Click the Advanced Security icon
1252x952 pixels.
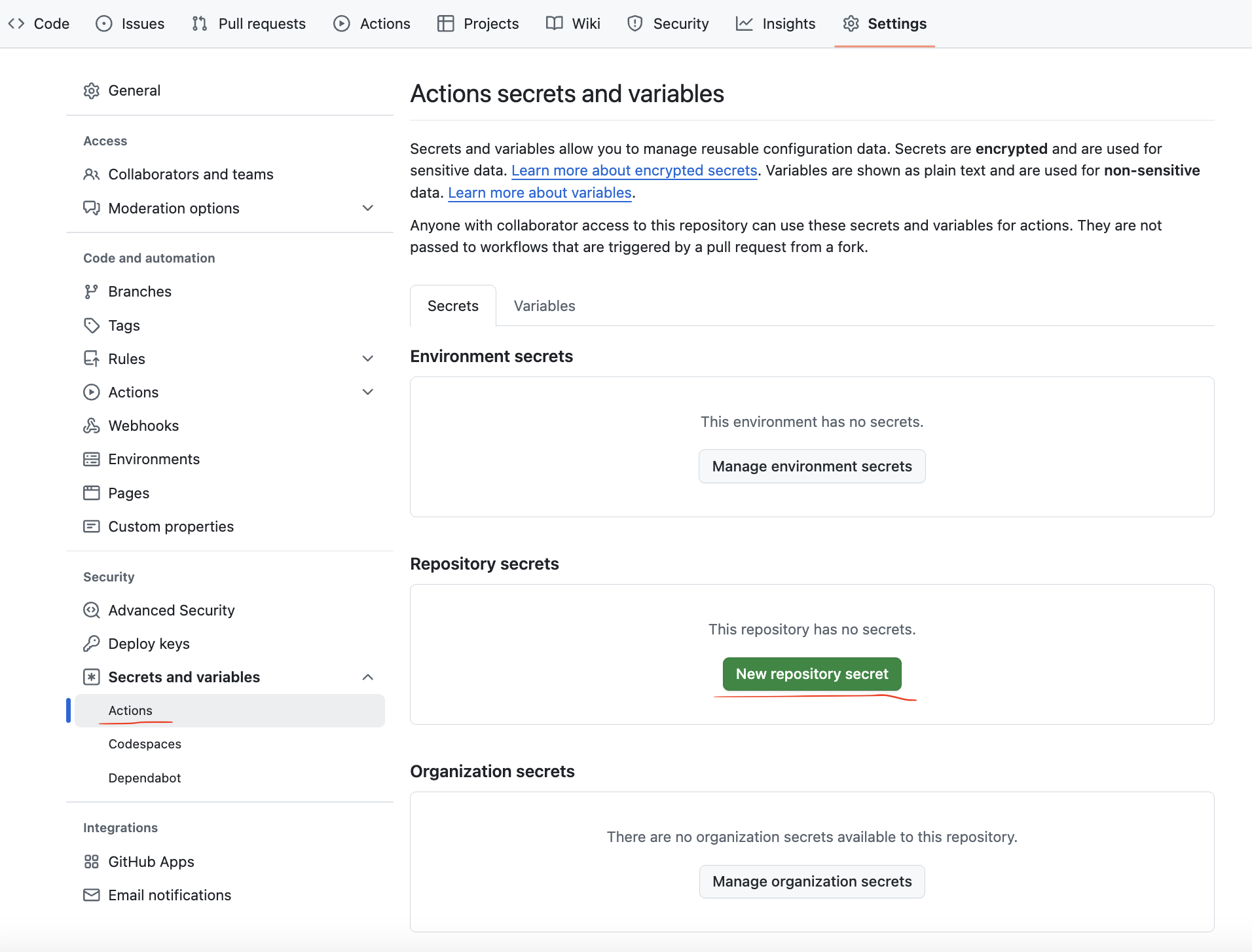[91, 611]
